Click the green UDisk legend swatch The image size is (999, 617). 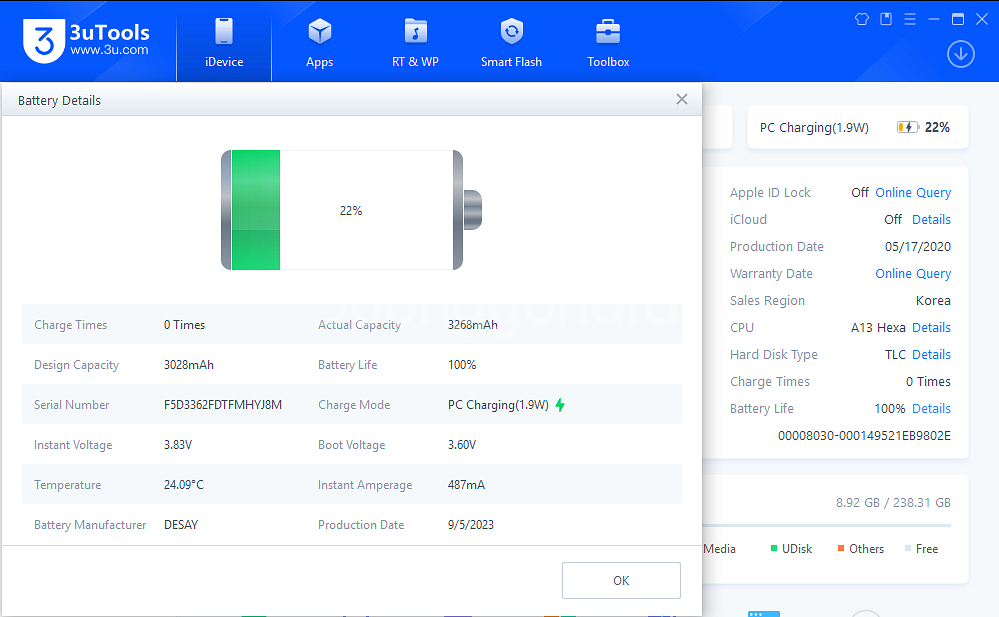774,549
